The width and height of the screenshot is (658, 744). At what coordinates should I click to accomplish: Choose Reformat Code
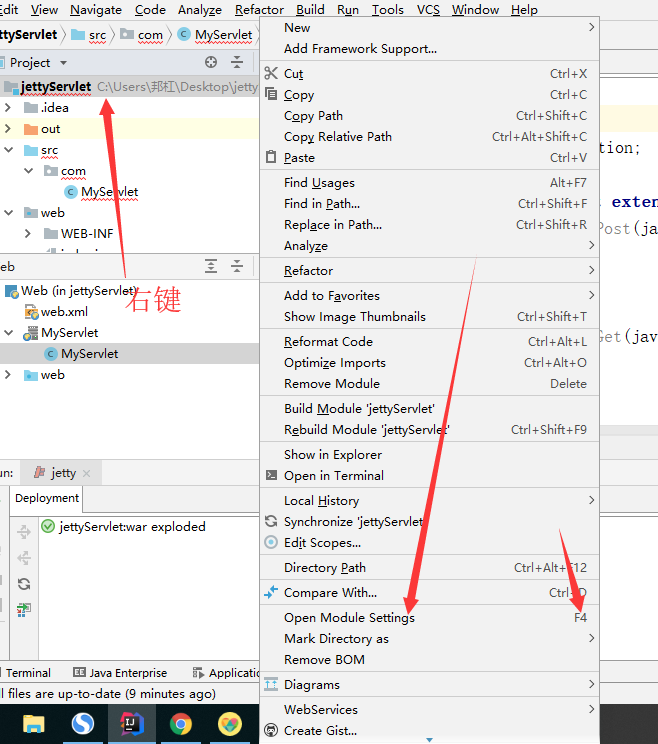[x=429, y=341]
